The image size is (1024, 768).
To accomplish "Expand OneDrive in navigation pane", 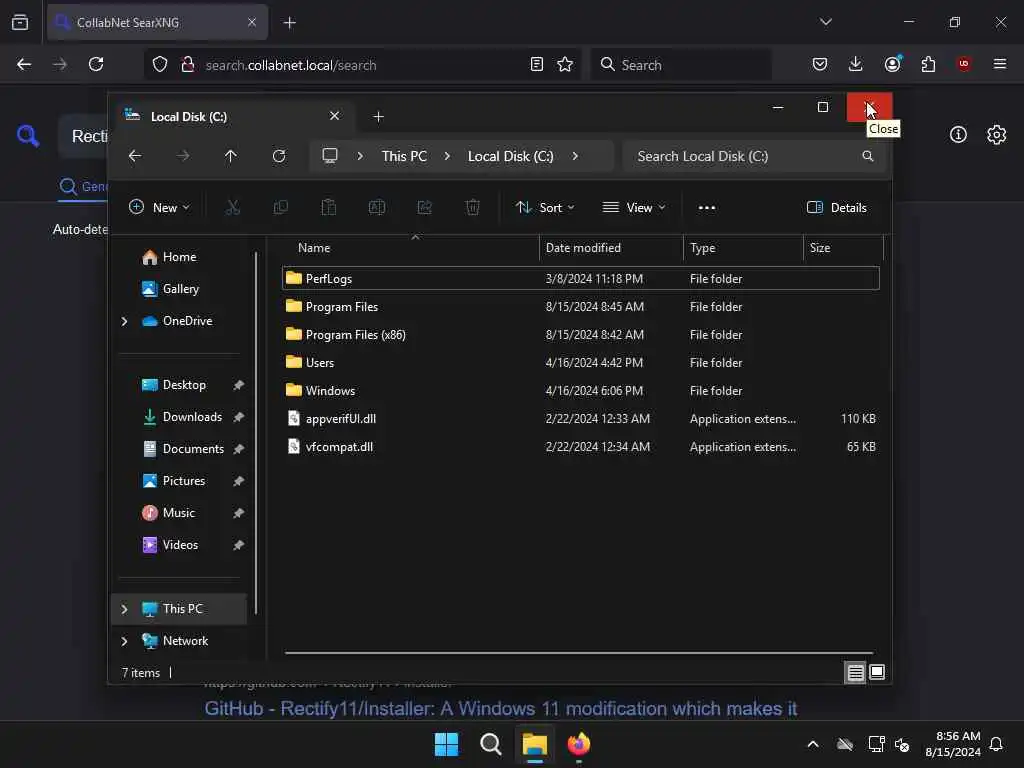I will tap(124, 321).
